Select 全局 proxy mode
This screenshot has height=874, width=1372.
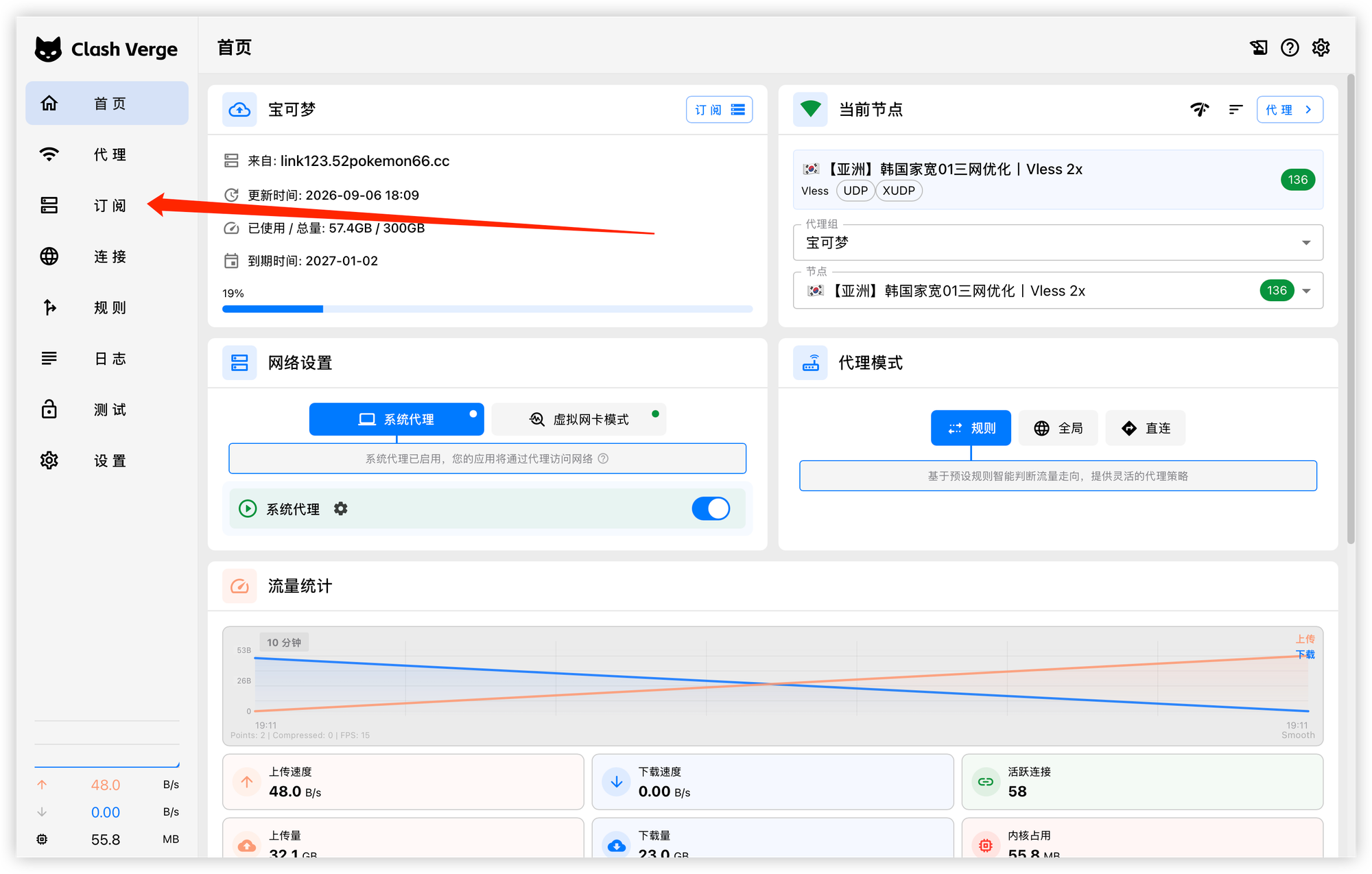pos(1058,428)
